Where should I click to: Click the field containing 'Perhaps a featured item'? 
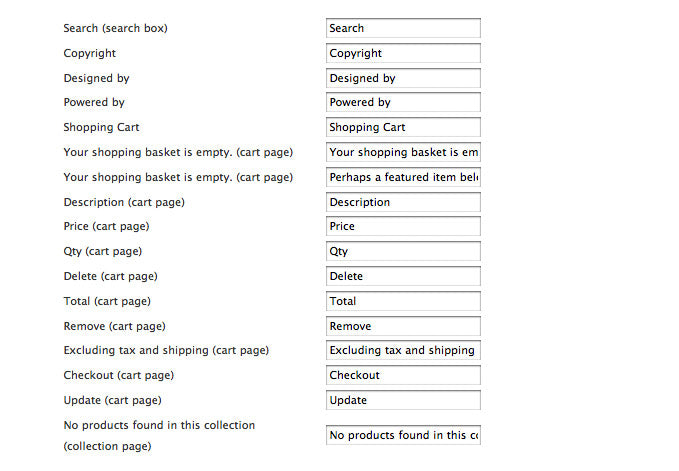403,177
